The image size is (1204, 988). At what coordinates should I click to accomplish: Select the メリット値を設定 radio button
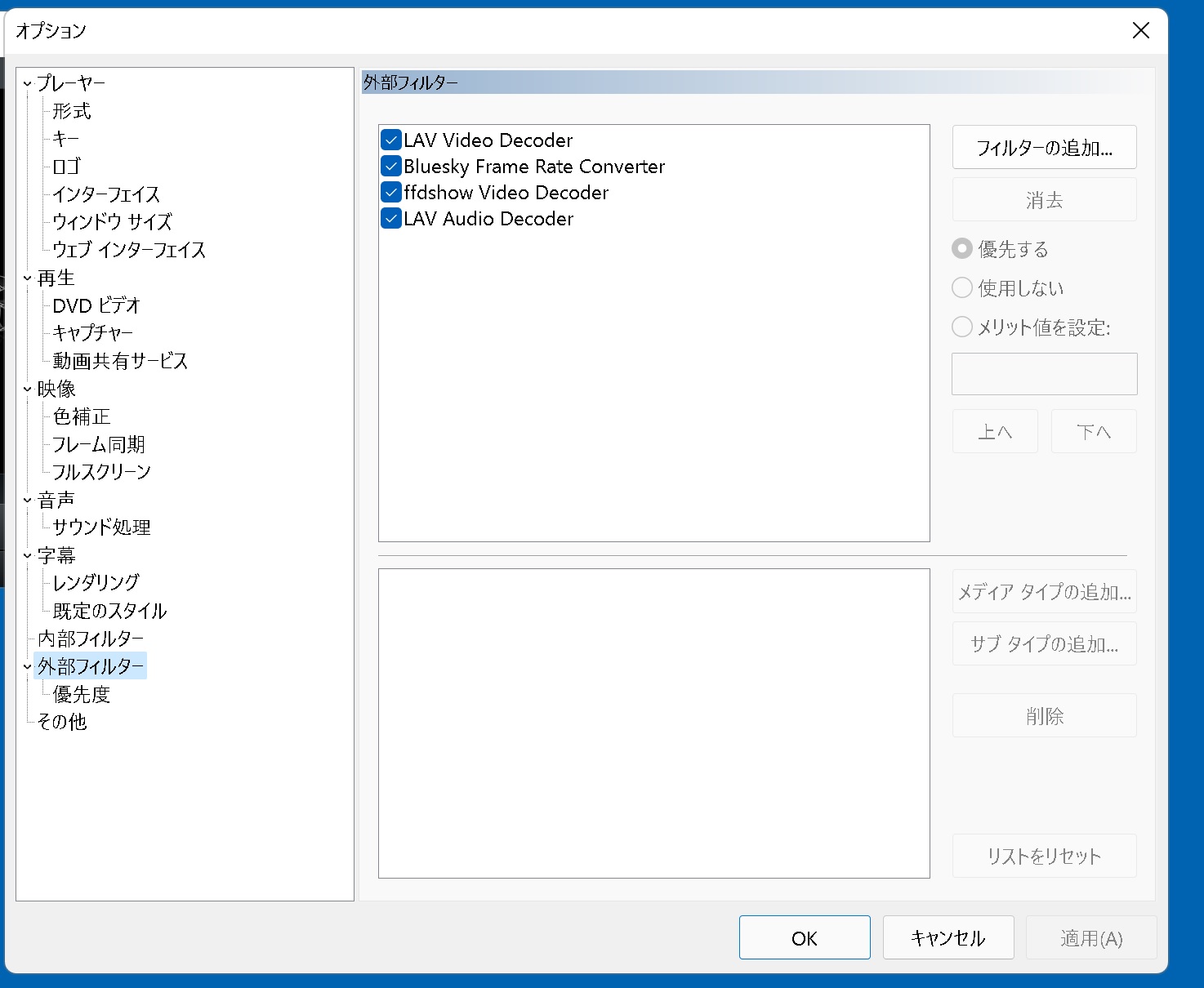click(961, 327)
